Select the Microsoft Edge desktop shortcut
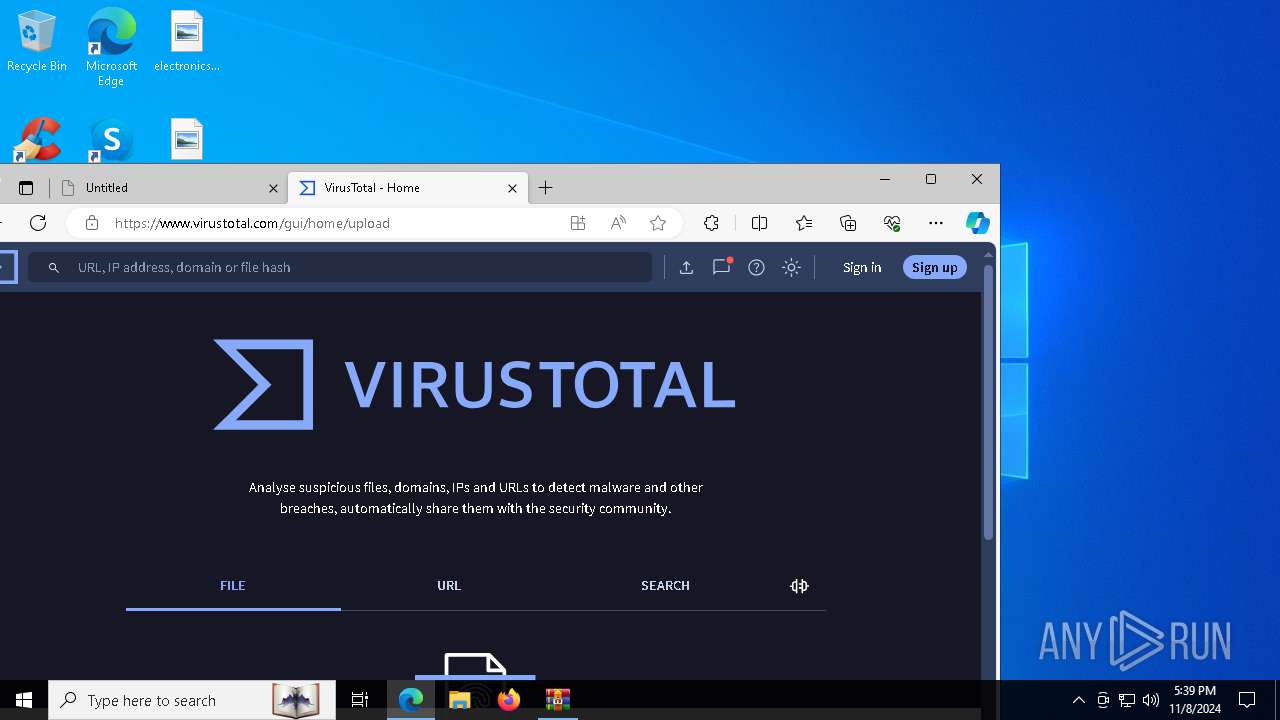 111,47
